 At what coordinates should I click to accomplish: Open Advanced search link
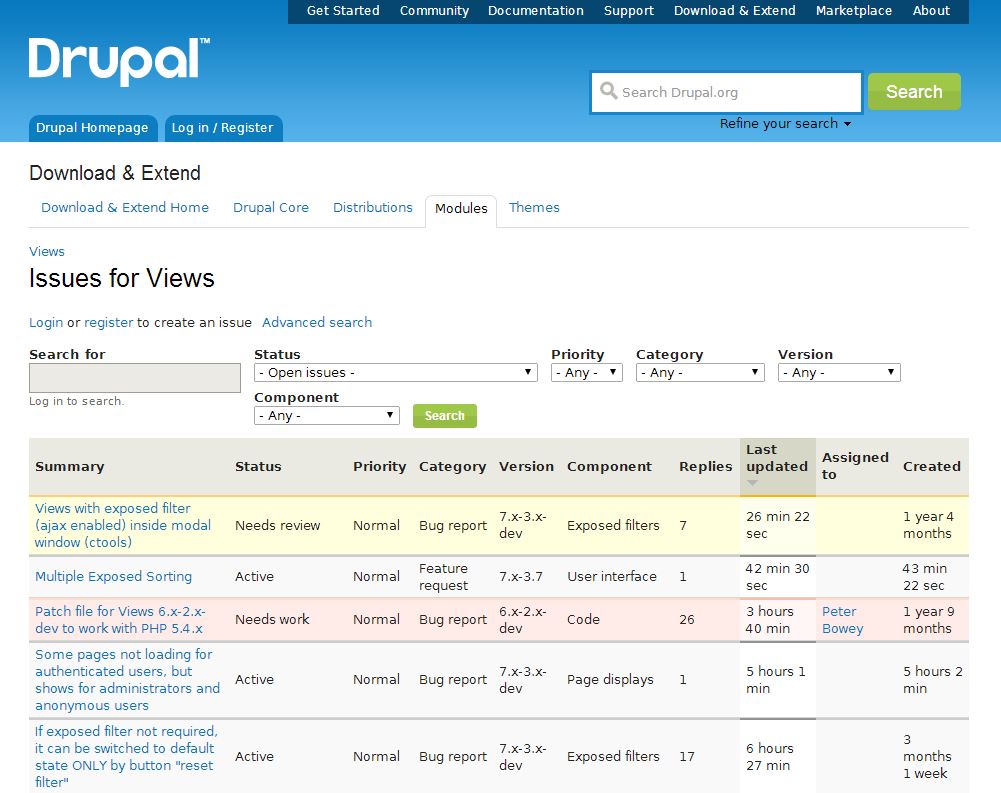click(x=317, y=322)
